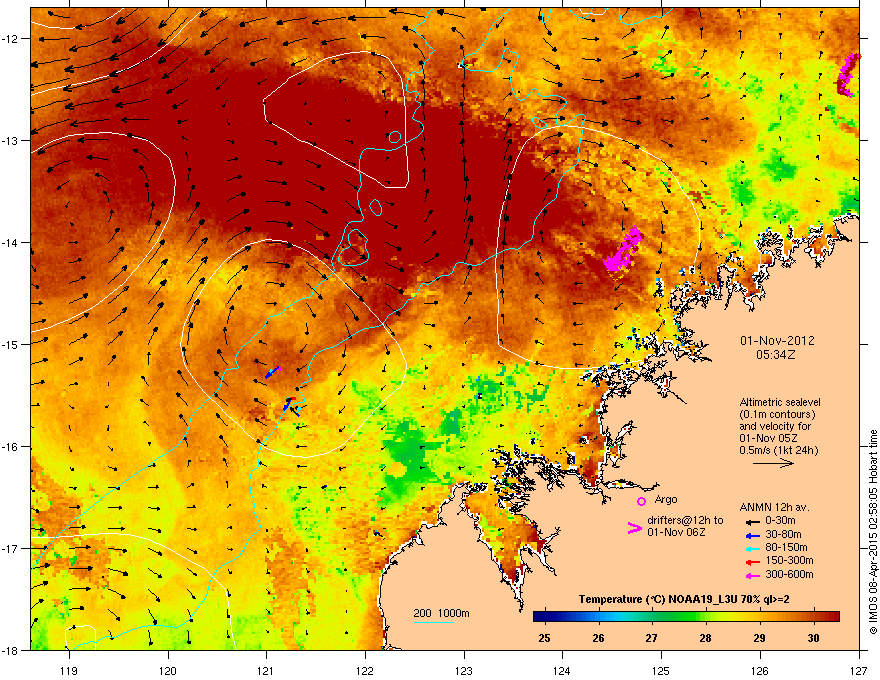Click the "30-80m" depth label

(x=783, y=535)
